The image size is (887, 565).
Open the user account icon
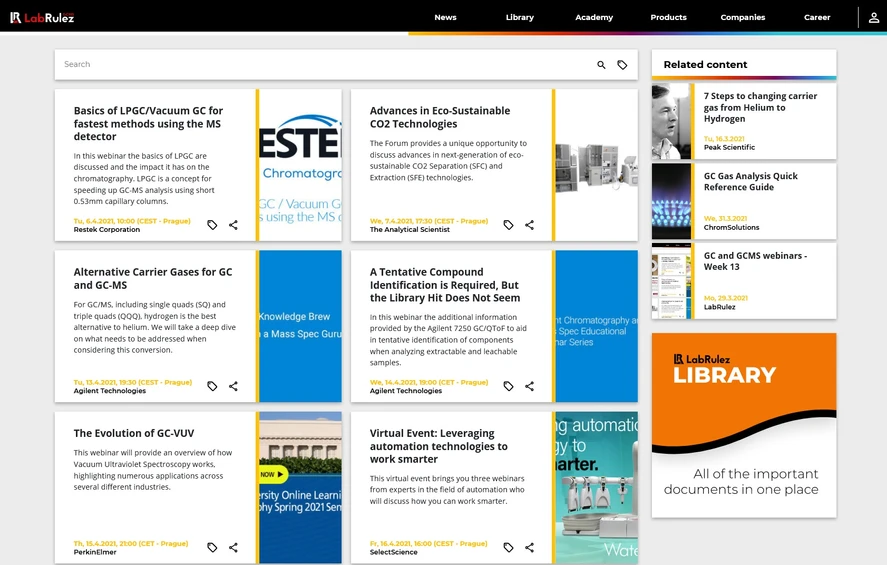coord(873,18)
